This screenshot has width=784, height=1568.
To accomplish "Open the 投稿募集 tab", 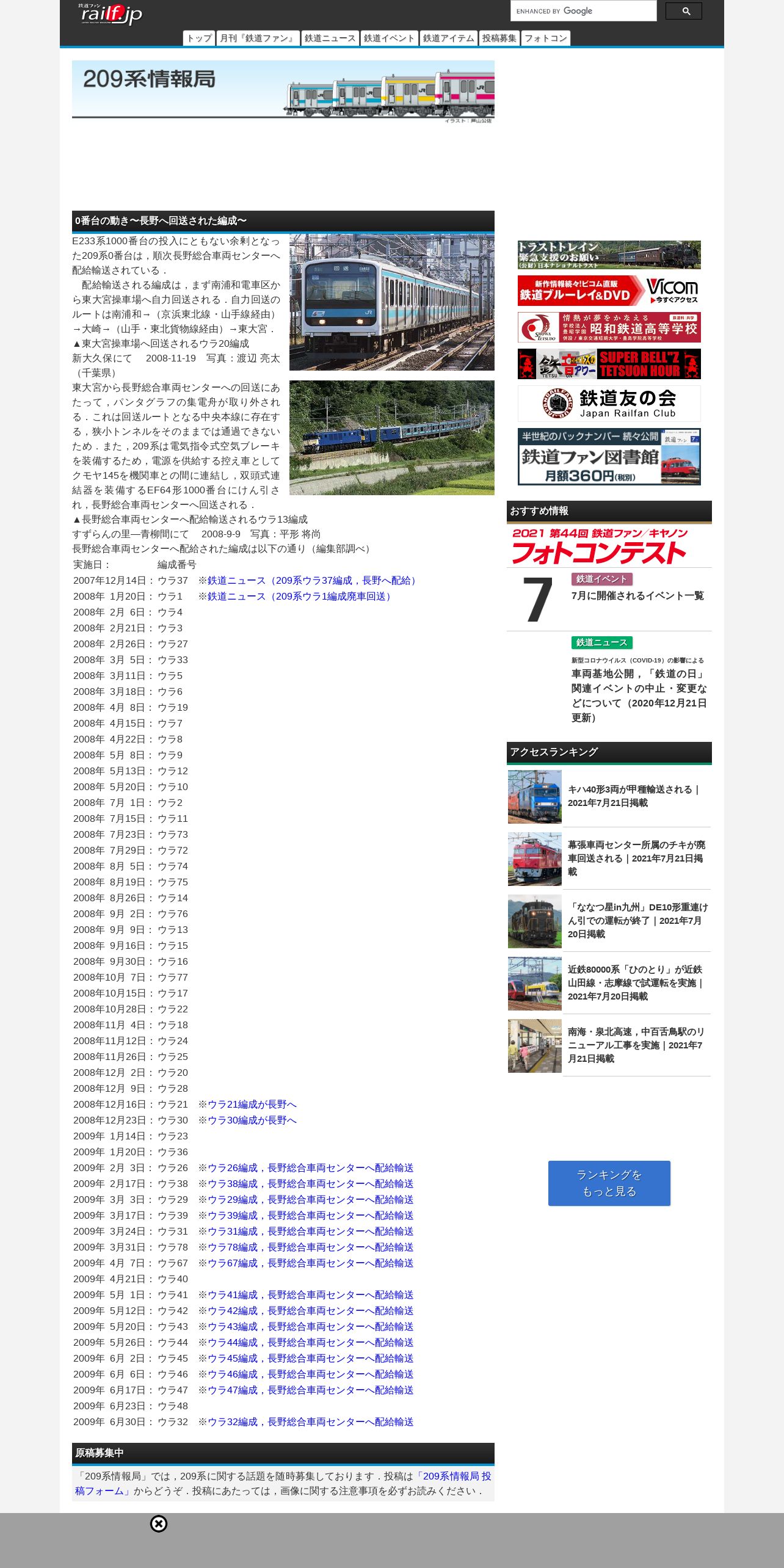I will tap(499, 38).
